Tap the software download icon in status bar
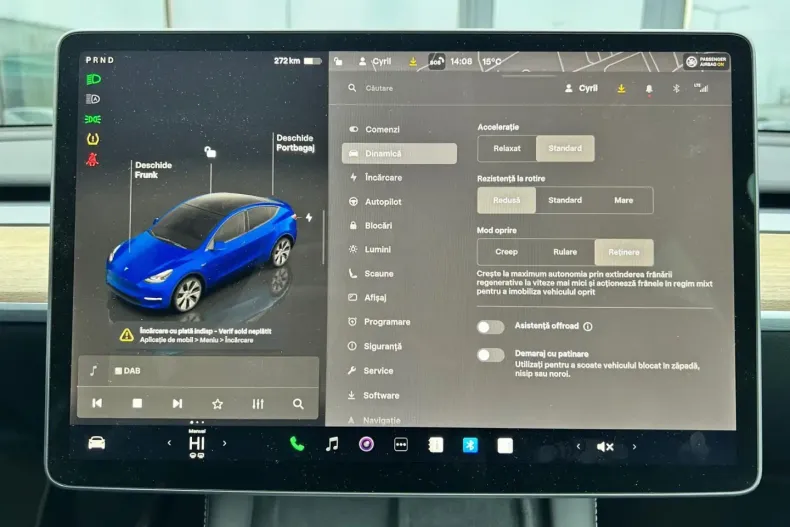790x527 pixels. click(413, 61)
